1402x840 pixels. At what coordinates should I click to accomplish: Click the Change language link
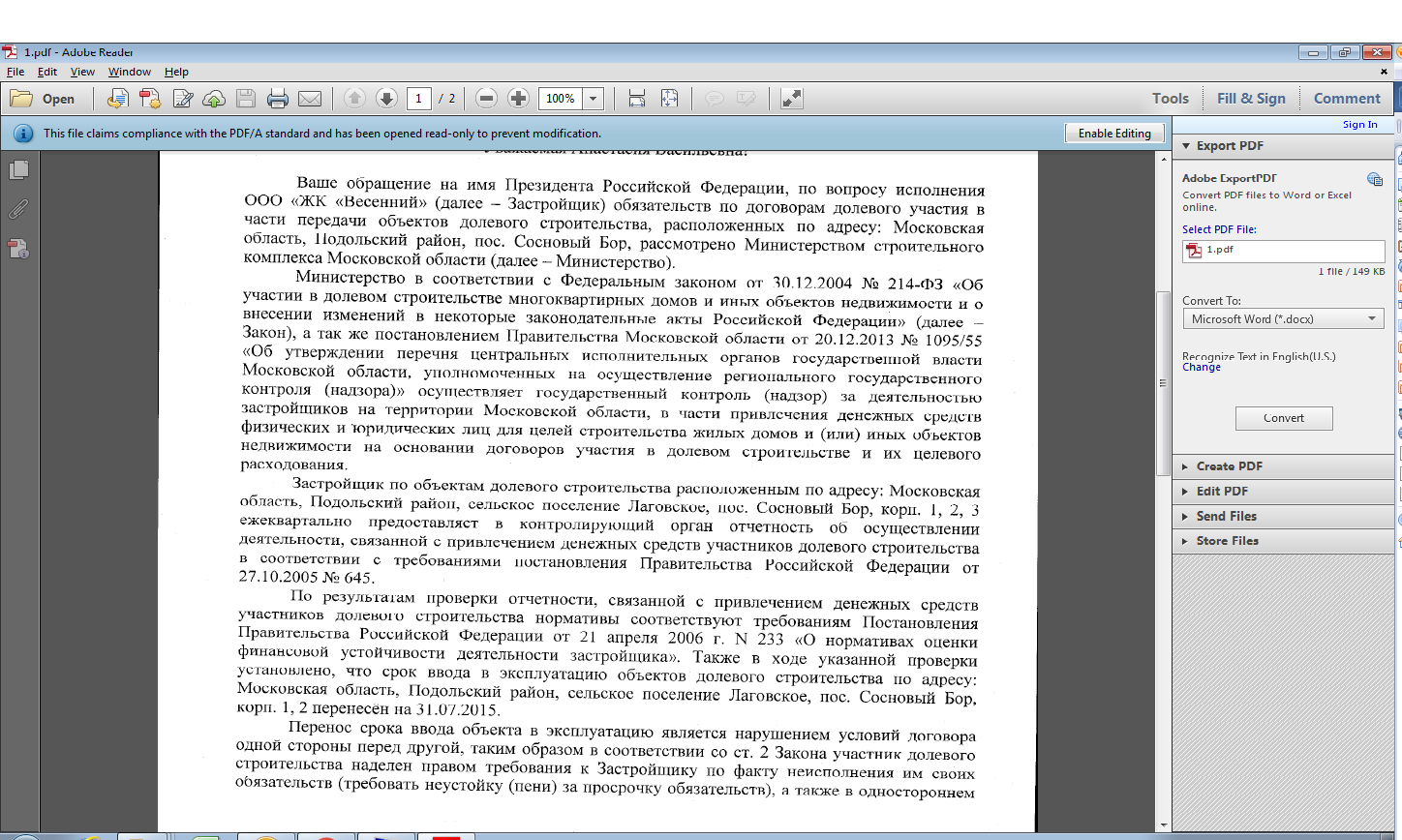[1202, 368]
